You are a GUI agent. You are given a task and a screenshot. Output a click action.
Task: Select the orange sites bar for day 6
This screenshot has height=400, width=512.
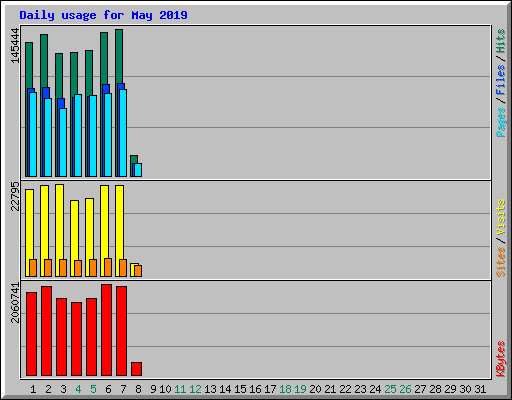(108, 267)
